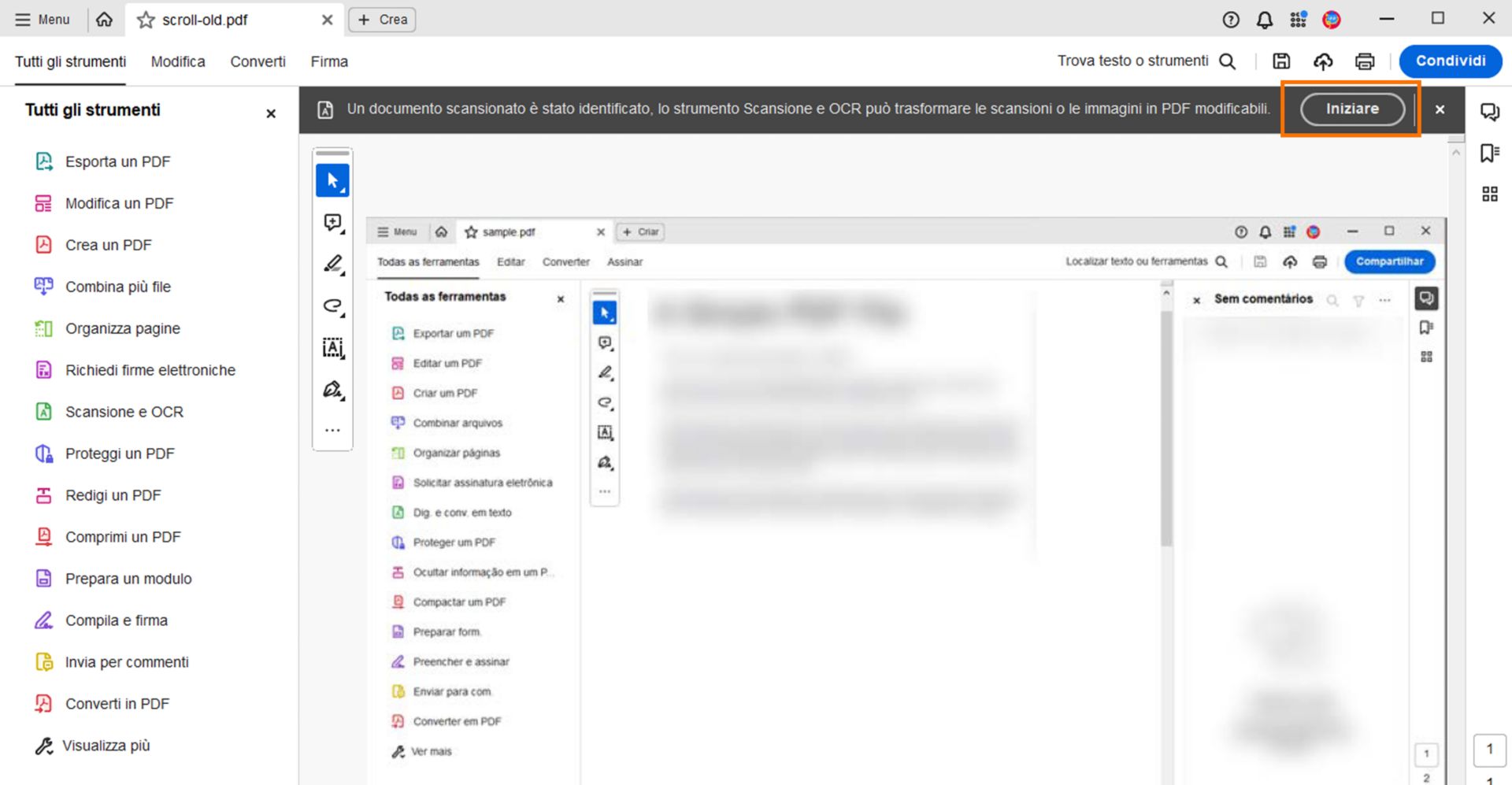1512x785 pixels.
Task: Open Esporta un PDF tool
Action: (102, 161)
